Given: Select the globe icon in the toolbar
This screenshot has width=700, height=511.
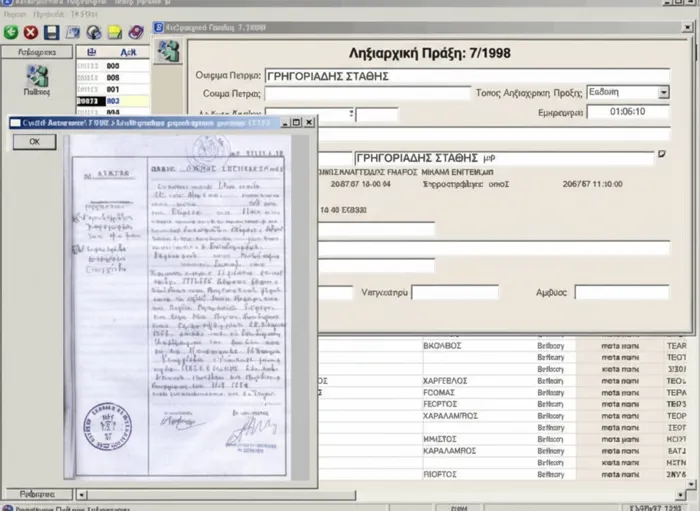Looking at the screenshot, I should tap(93, 32).
